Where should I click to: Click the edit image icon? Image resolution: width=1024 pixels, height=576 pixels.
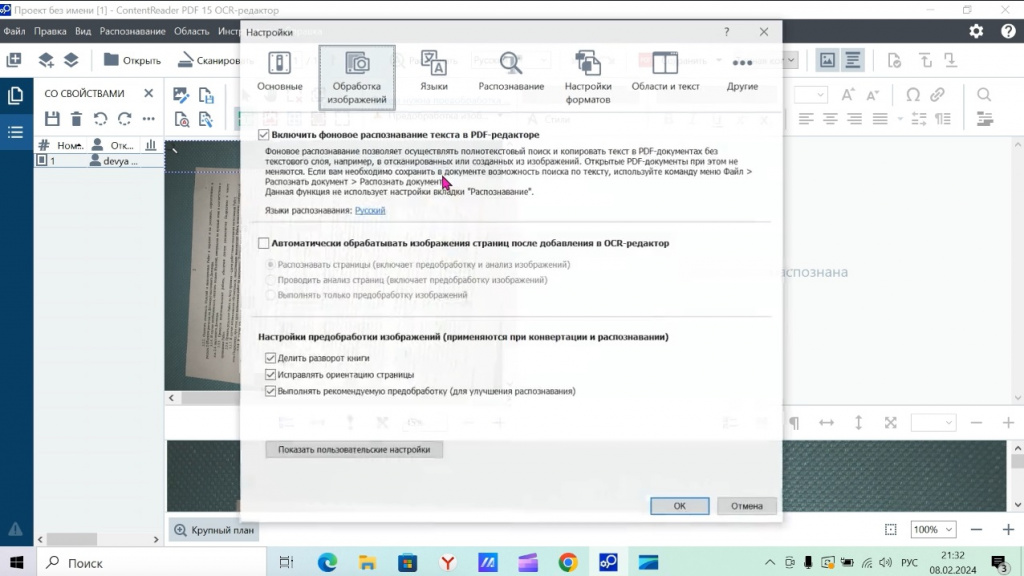(x=181, y=95)
